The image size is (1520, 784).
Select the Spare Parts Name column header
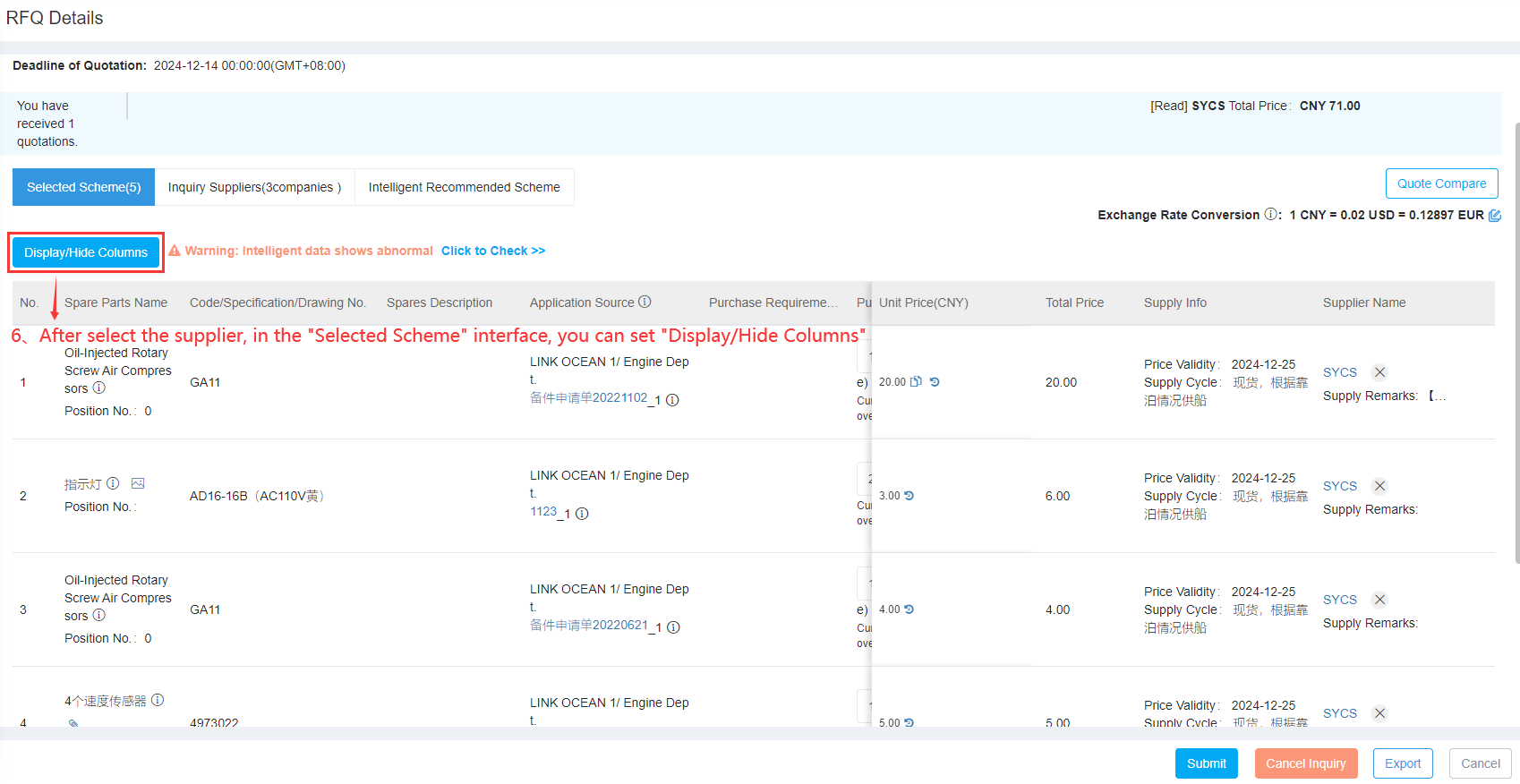click(115, 303)
